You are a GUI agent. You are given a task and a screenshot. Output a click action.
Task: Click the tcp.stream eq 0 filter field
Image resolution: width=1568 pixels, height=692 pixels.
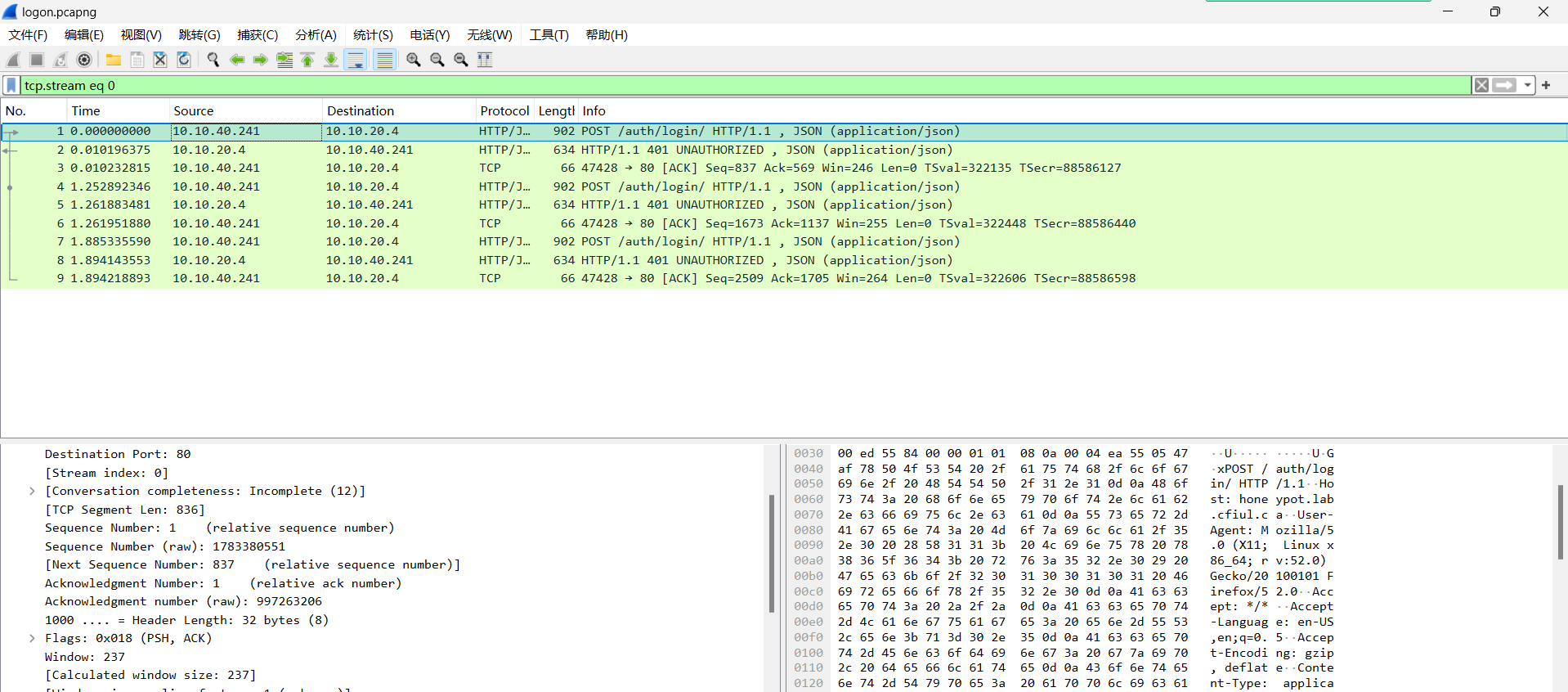point(745,85)
